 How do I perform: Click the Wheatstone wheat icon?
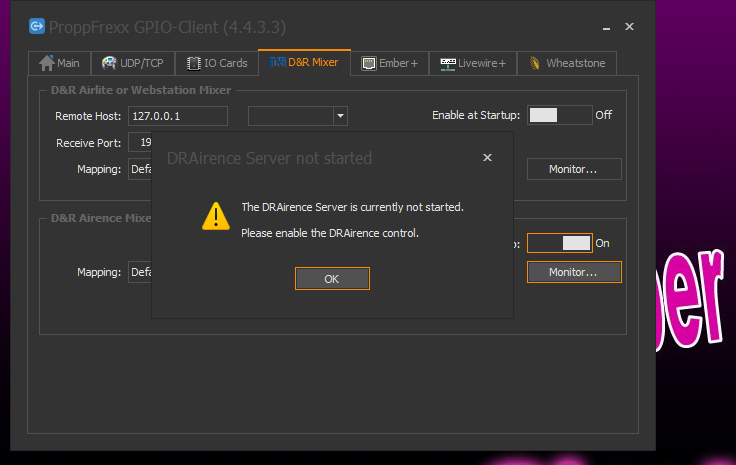[535, 63]
